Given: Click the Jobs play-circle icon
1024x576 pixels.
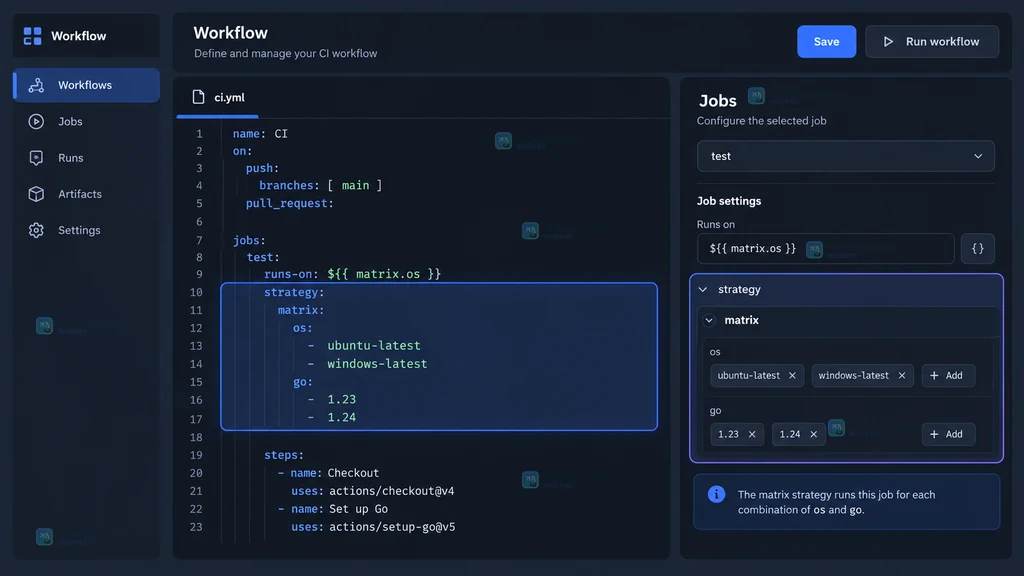Looking at the screenshot, I should point(36,121).
